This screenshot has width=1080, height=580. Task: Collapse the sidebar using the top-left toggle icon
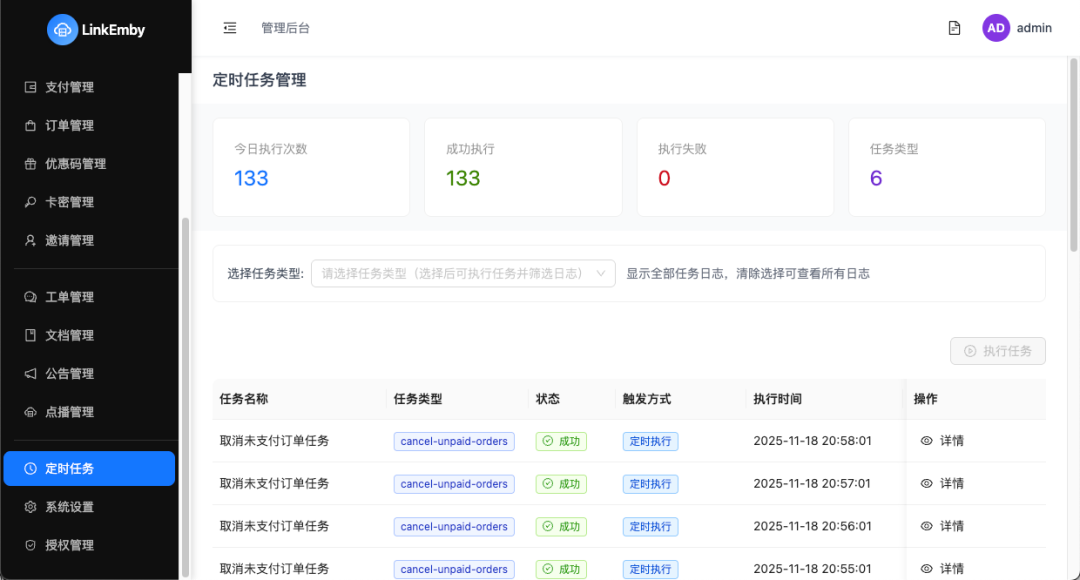(229, 27)
